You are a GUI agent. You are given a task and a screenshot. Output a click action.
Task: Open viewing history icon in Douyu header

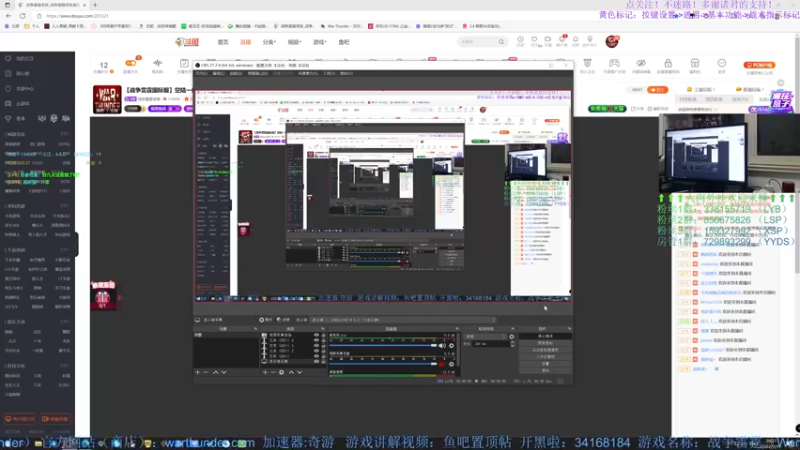520,41
